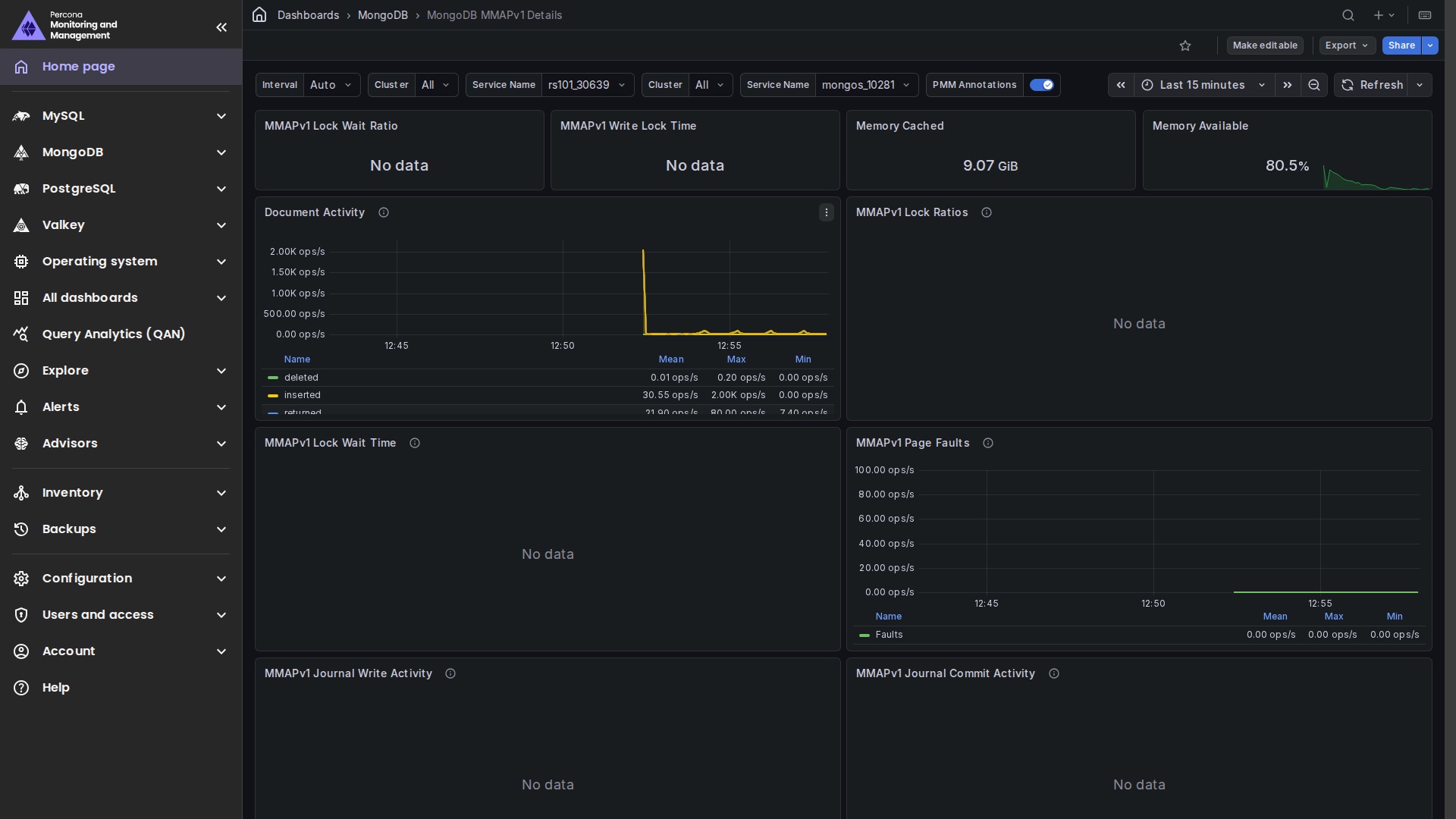Show MMAPv1 Lock Wait Time info icon
The height and width of the screenshot is (819, 1456).
415,443
